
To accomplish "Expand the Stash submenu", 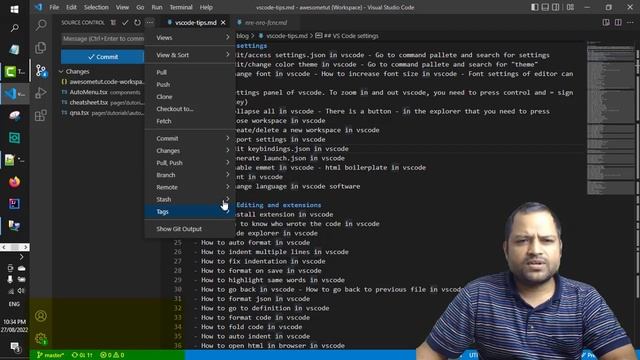I will [190, 199].
